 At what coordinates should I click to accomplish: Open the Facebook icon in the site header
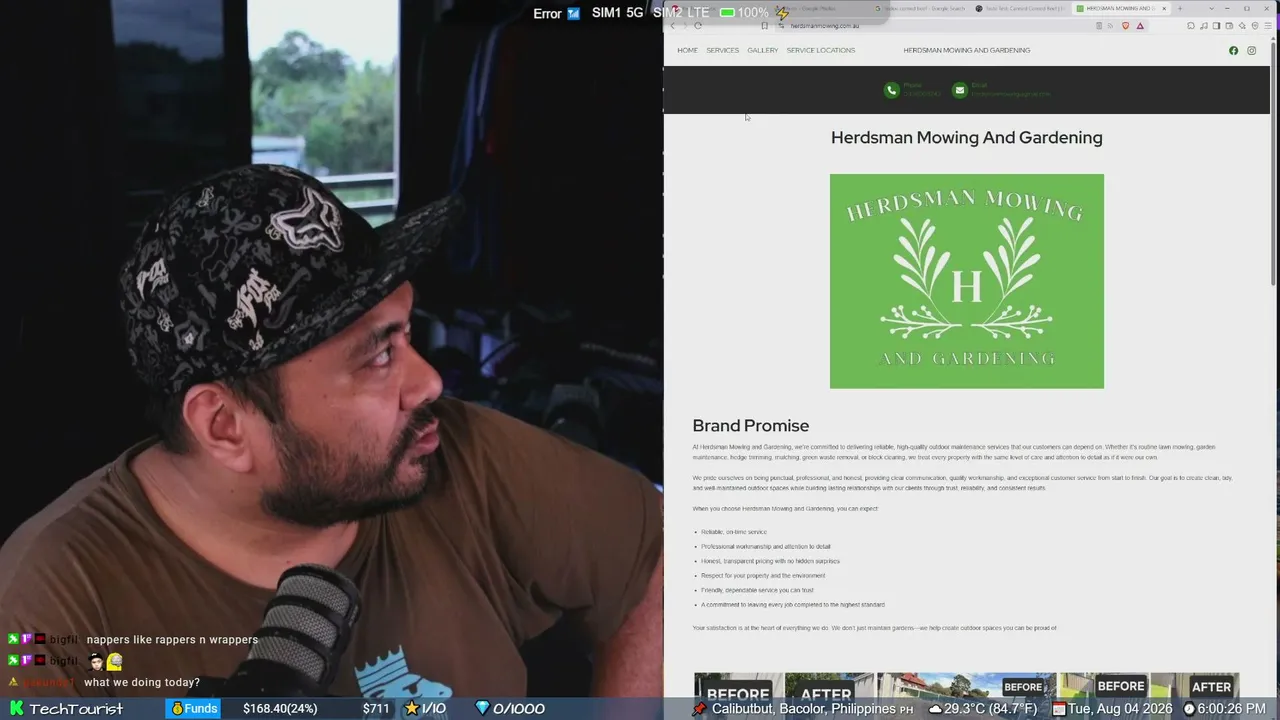point(1233,50)
